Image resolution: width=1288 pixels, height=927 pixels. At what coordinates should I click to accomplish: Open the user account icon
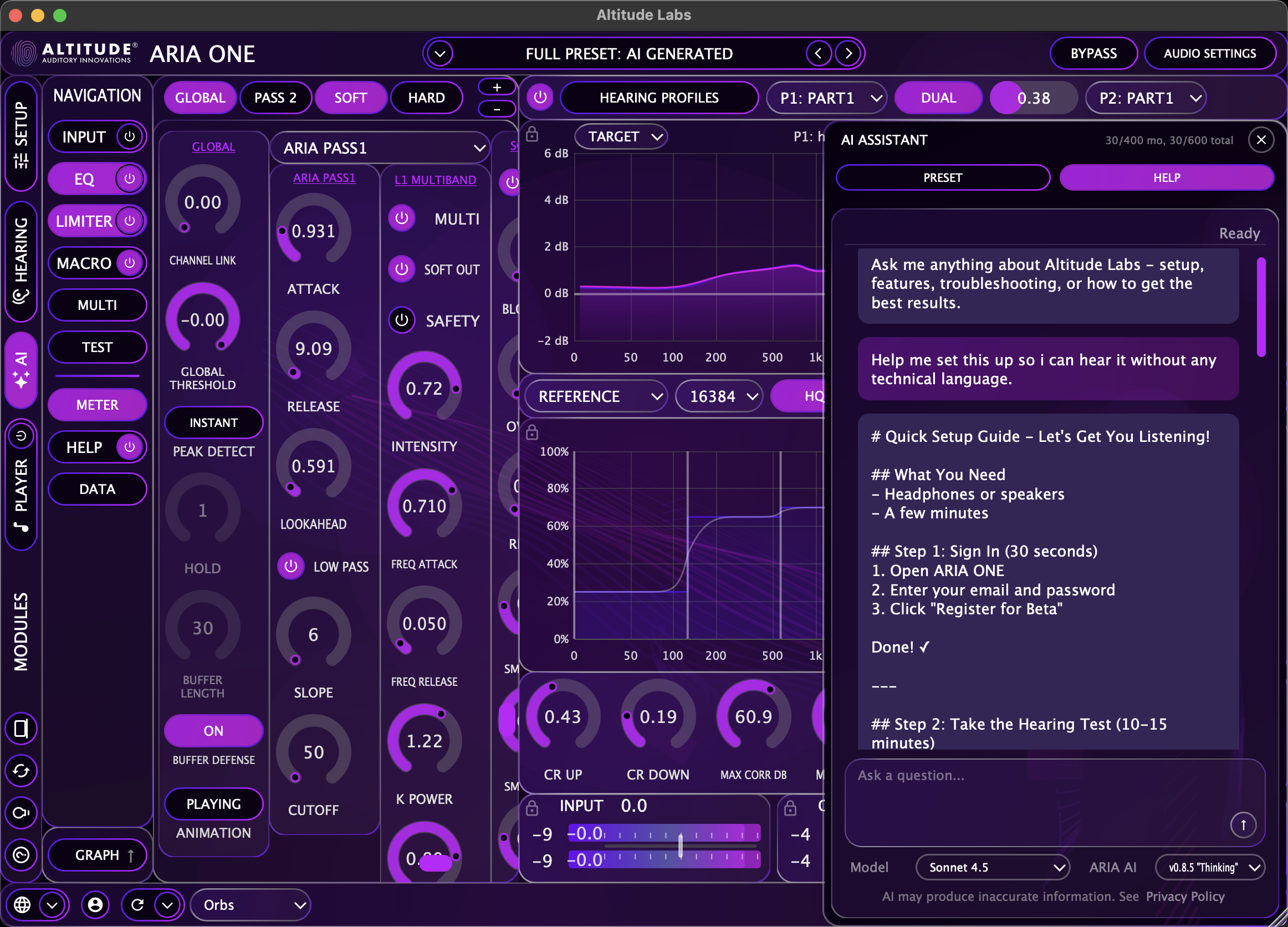coord(95,905)
